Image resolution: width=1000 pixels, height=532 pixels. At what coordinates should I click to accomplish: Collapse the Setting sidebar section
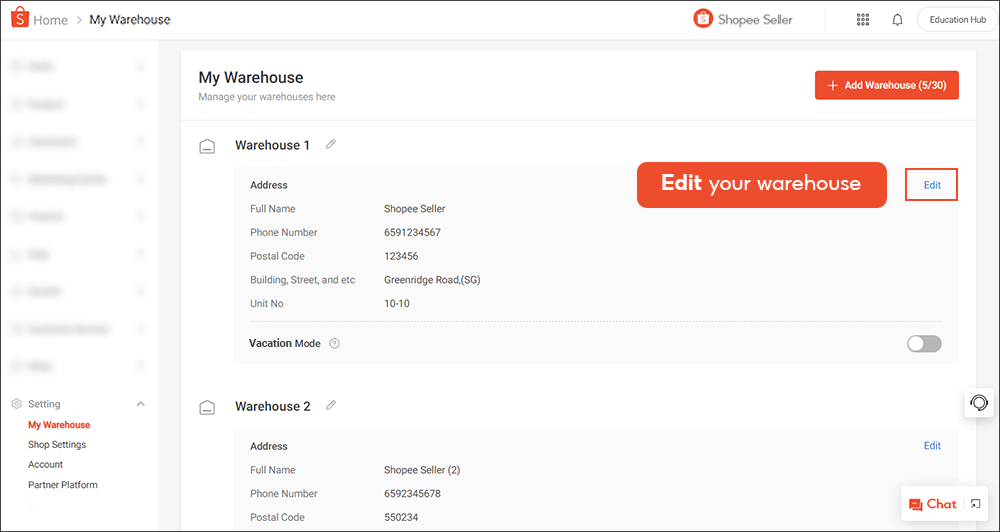pos(141,404)
